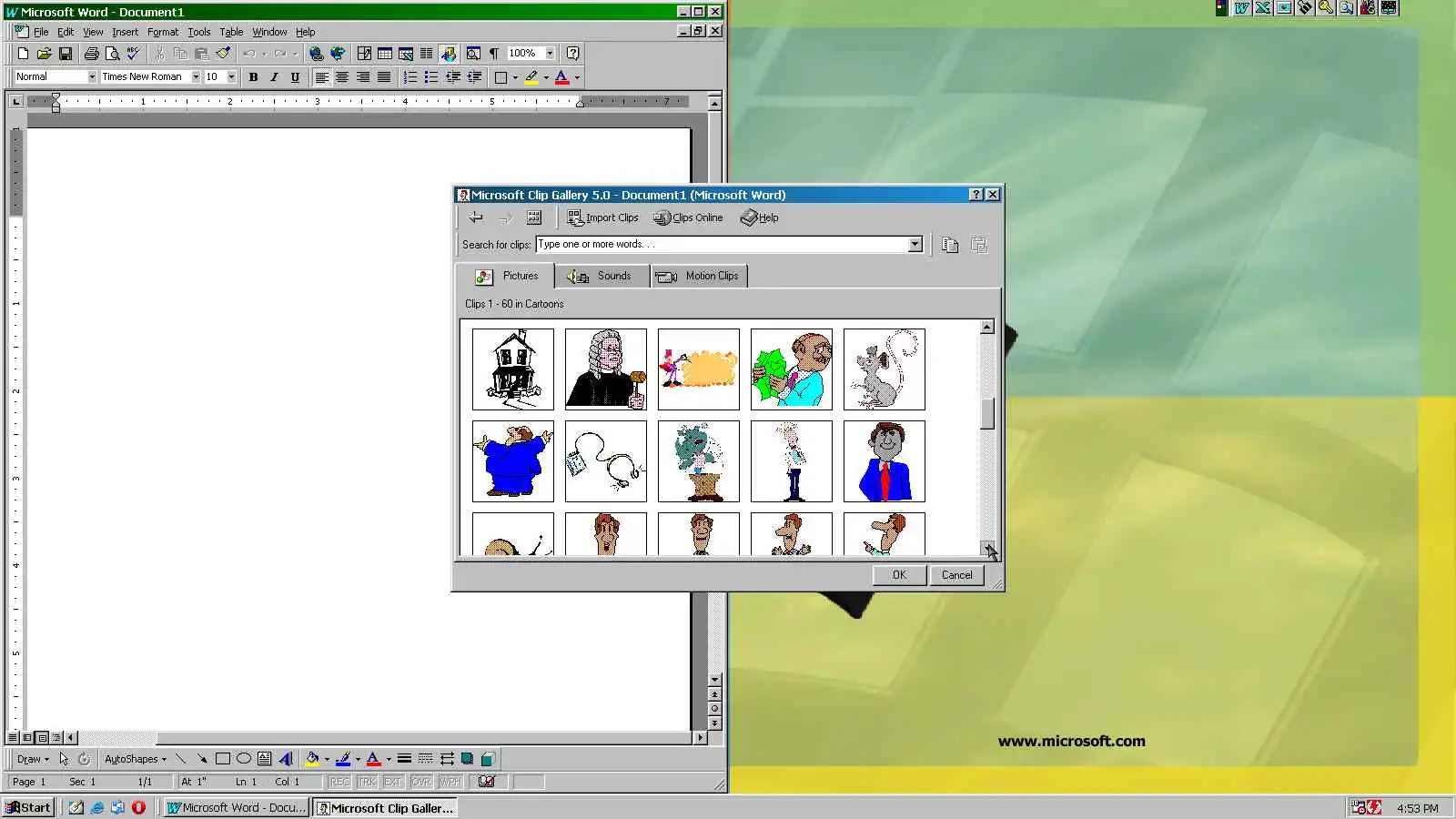Click Clips Online button
The width and height of the screenshot is (1456, 819).
(688, 217)
